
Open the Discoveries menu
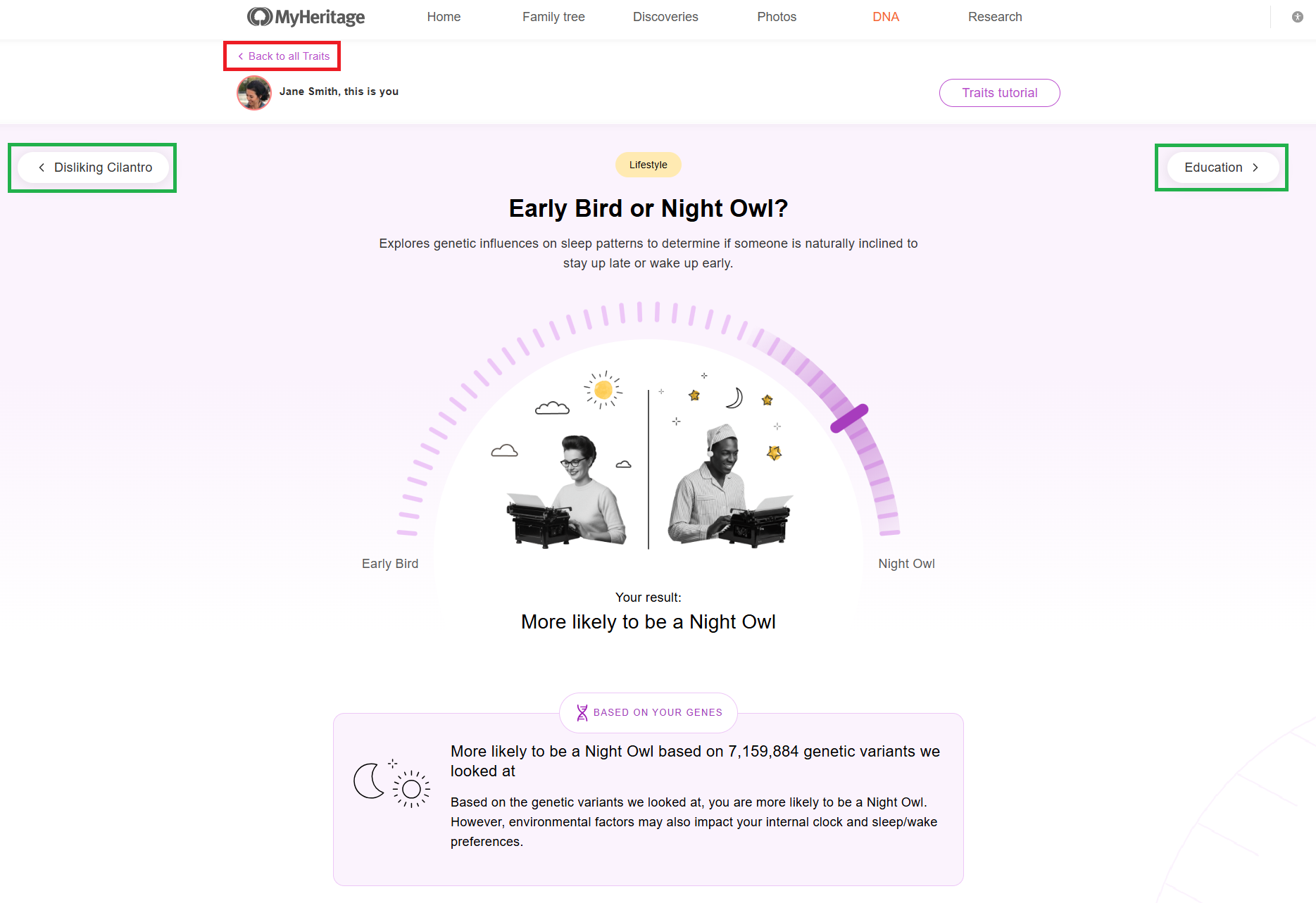[x=665, y=17]
